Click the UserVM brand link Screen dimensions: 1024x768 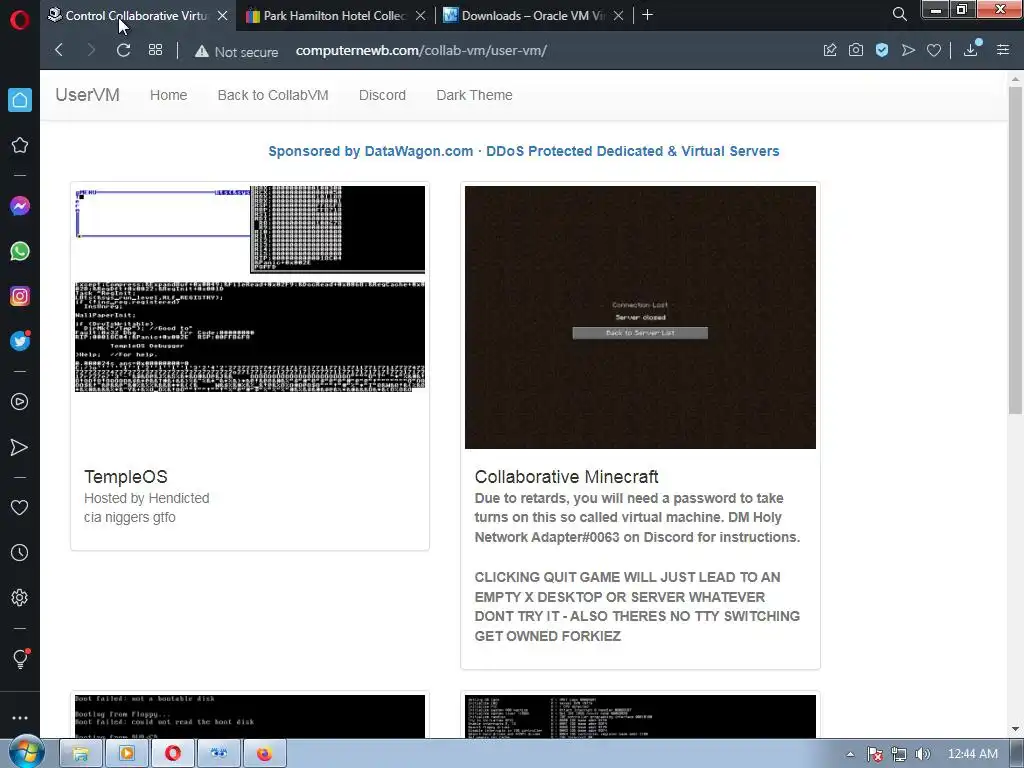[88, 95]
